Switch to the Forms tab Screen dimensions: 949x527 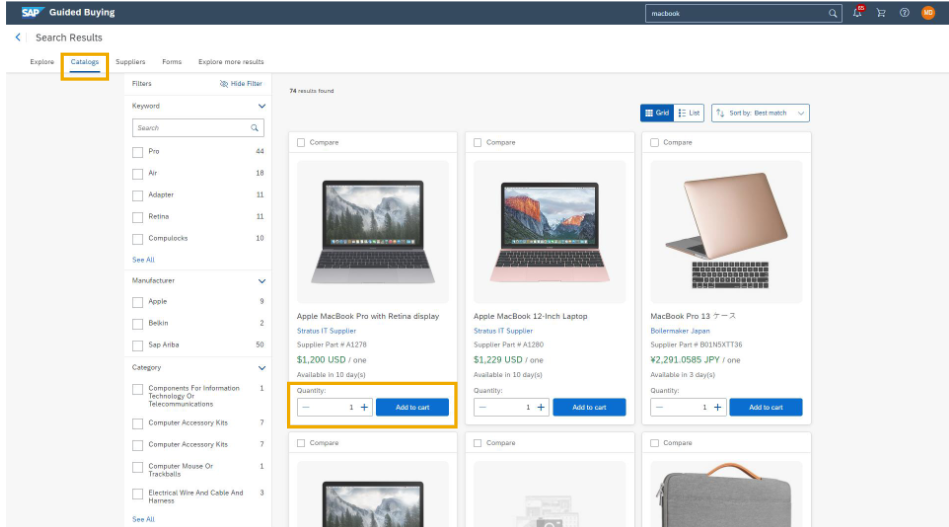(171, 62)
